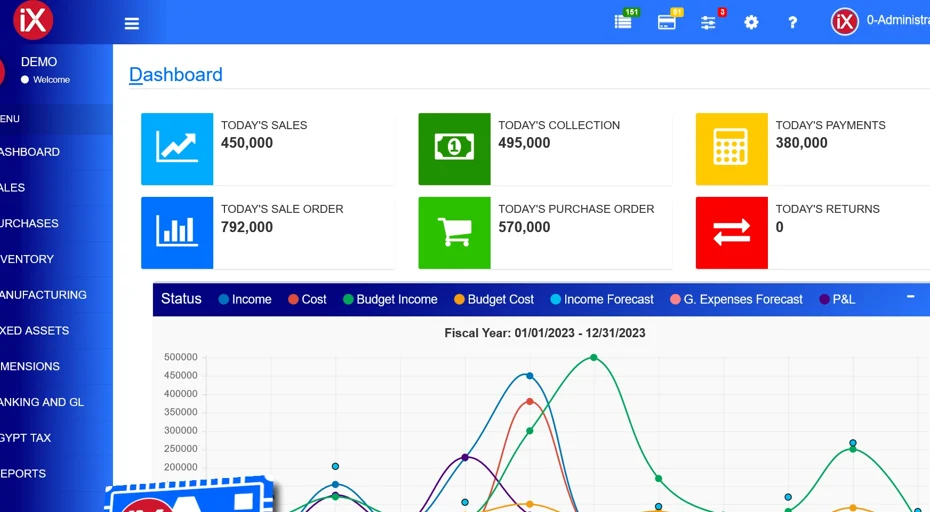Click the Today's Returns arrows icon
This screenshot has width=930, height=512.
(x=731, y=233)
